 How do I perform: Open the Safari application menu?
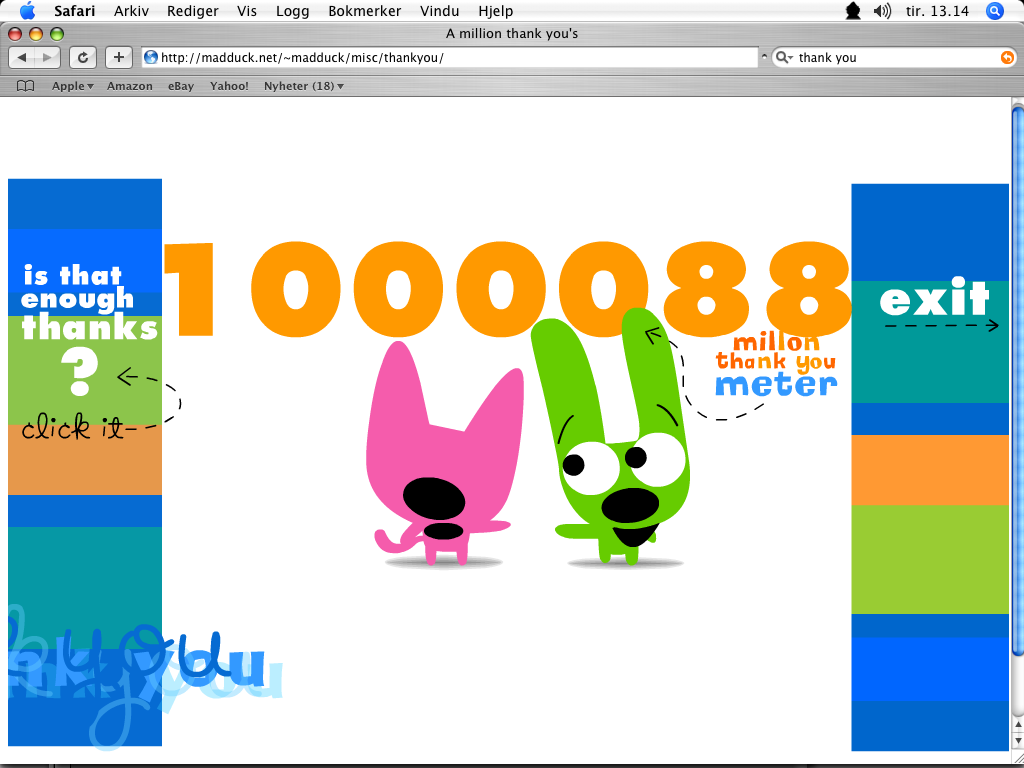[74, 11]
